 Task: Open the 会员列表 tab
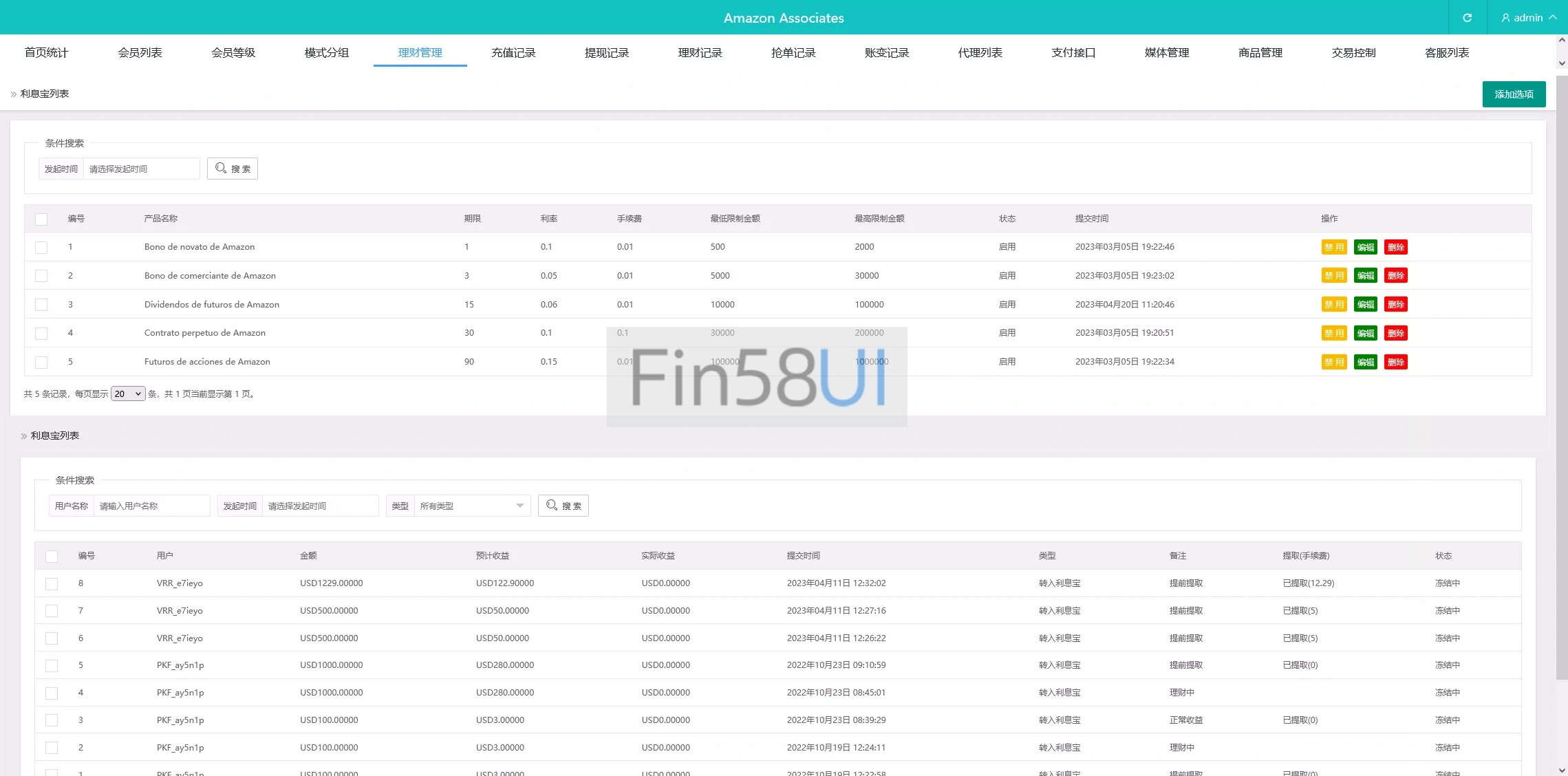pyautogui.click(x=140, y=53)
